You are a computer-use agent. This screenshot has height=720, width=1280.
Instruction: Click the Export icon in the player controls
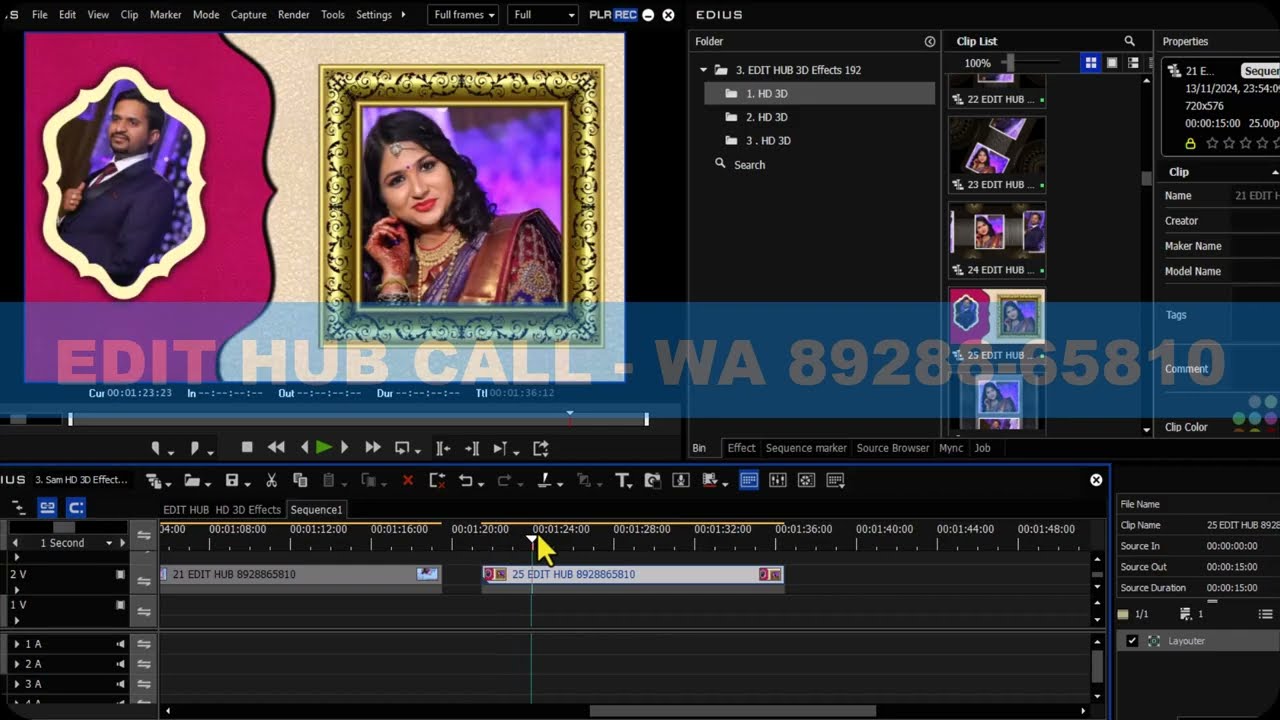tap(537, 448)
